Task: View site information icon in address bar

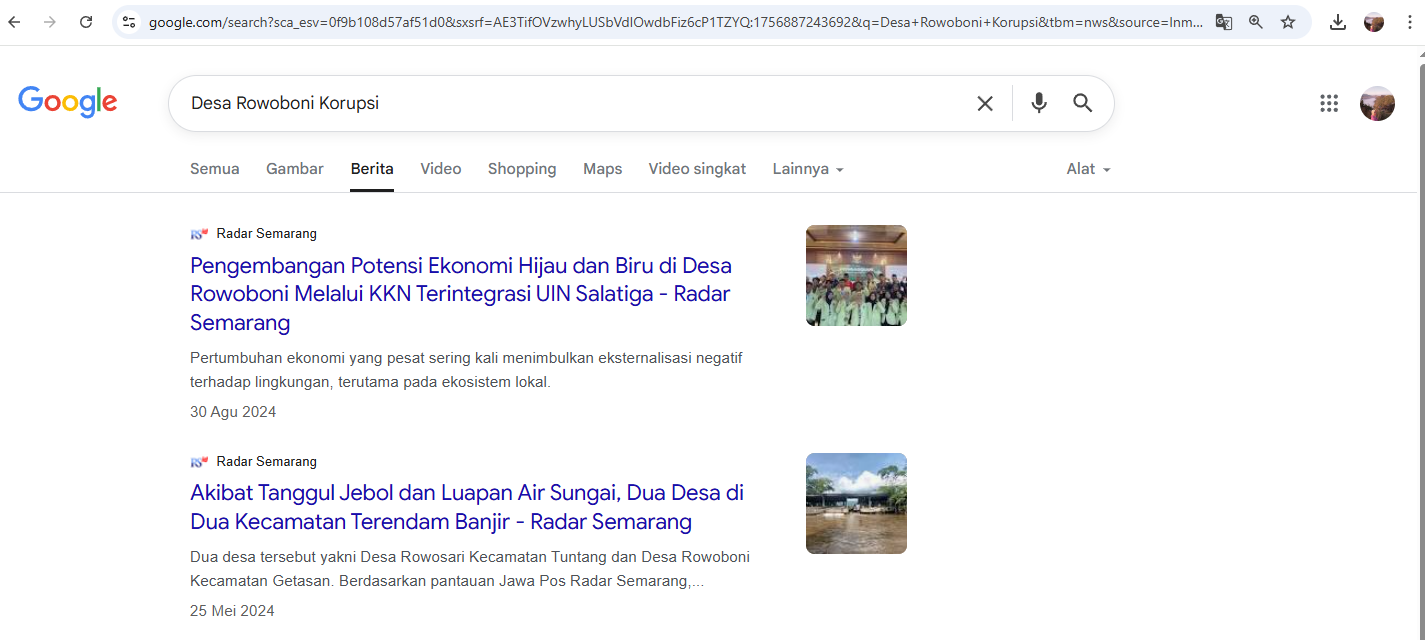Action: click(128, 22)
